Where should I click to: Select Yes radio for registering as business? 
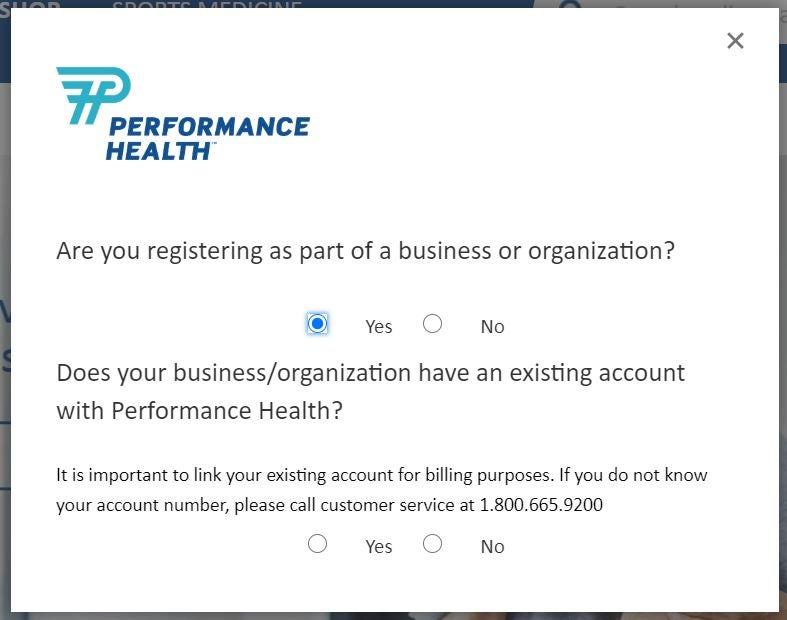pyautogui.click(x=317, y=324)
